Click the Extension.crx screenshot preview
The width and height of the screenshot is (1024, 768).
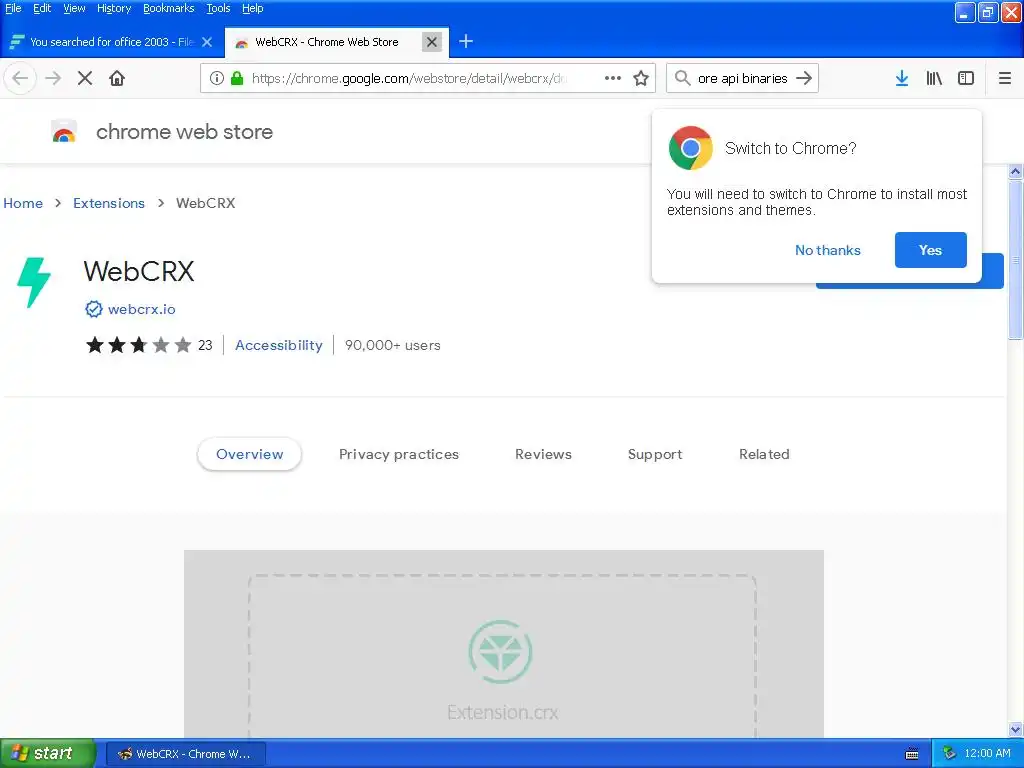point(504,644)
